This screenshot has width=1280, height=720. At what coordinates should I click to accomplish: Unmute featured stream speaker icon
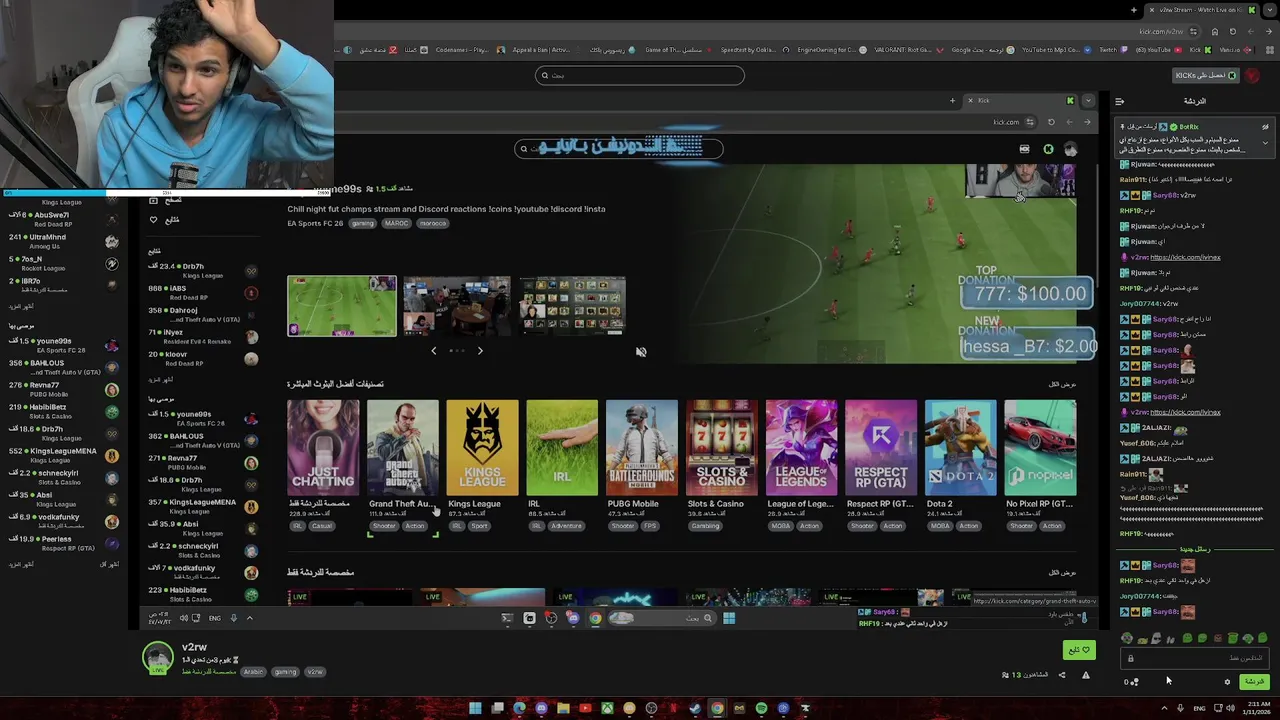pos(641,352)
